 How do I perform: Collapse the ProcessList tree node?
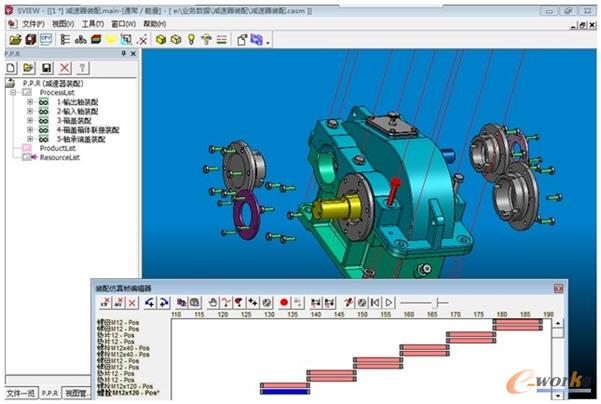(13, 92)
